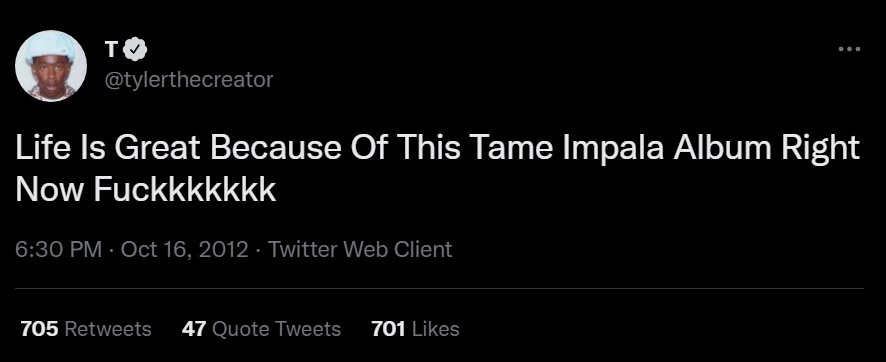This screenshot has height=362, width=886.
Task: Click the gray Likes label text
Action: (x=435, y=329)
